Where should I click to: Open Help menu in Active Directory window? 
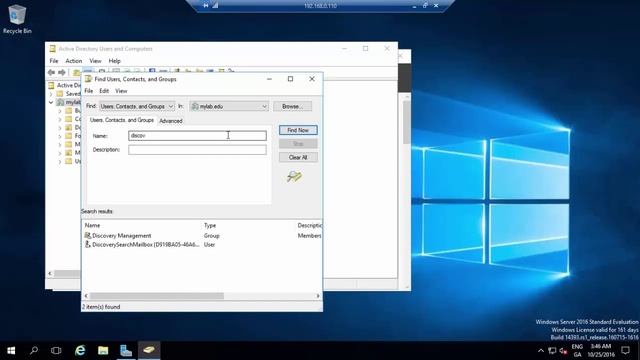point(115,61)
